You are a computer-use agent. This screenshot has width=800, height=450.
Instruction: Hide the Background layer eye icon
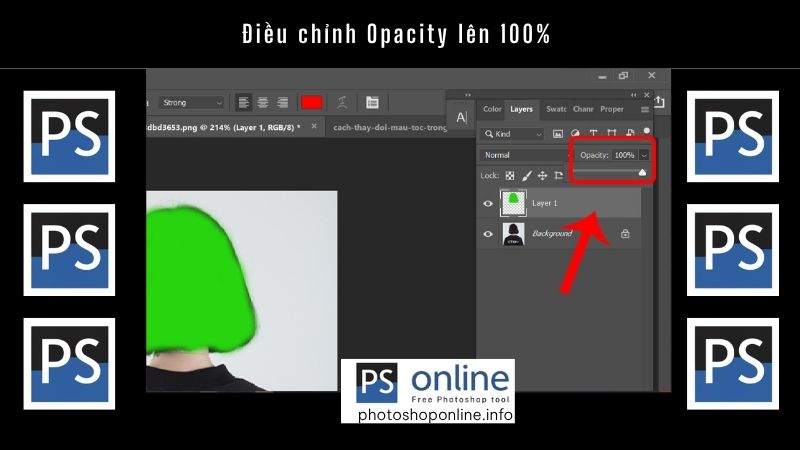(x=488, y=234)
